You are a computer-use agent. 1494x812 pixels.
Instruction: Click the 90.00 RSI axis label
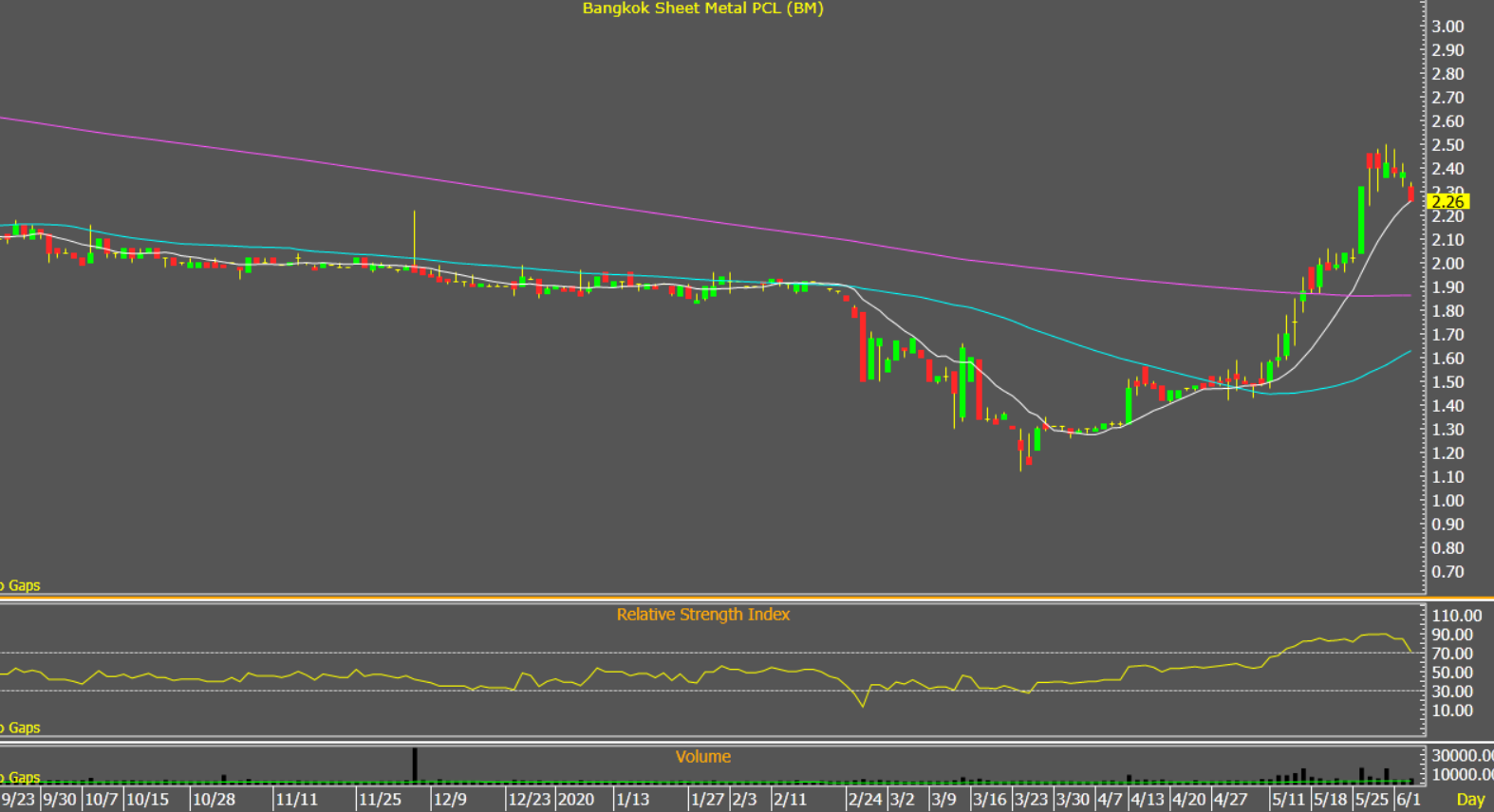coord(1453,635)
